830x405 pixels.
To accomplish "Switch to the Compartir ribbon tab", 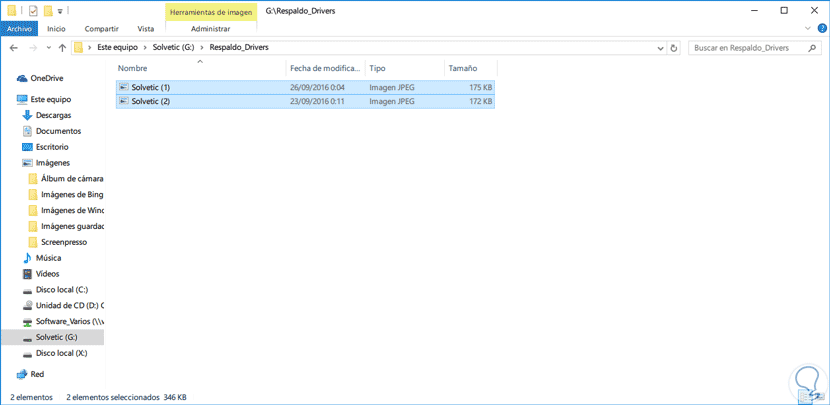I will pyautogui.click(x=102, y=29).
